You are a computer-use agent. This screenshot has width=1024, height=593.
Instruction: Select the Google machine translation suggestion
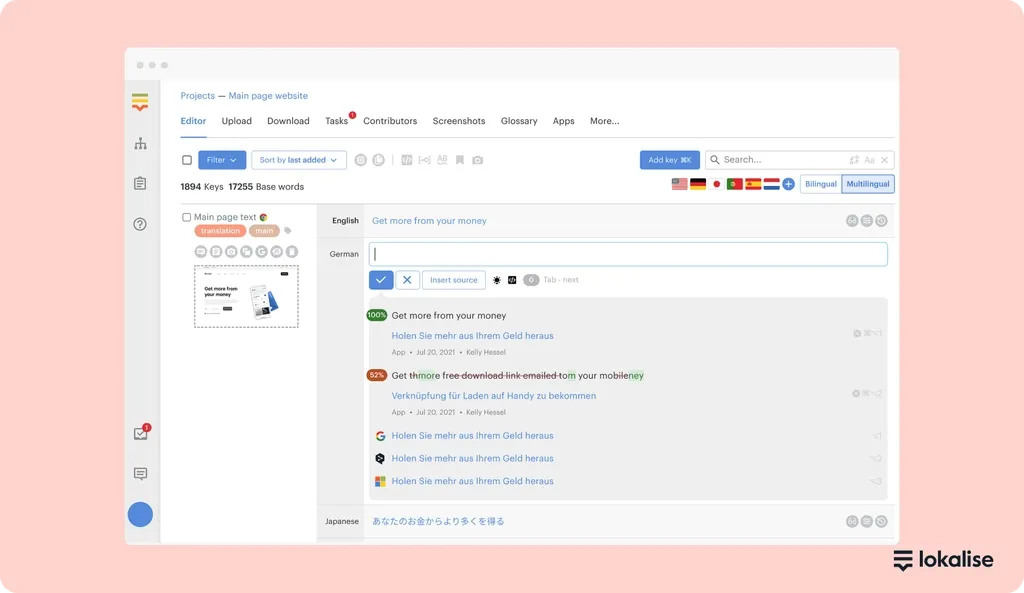click(x=472, y=436)
